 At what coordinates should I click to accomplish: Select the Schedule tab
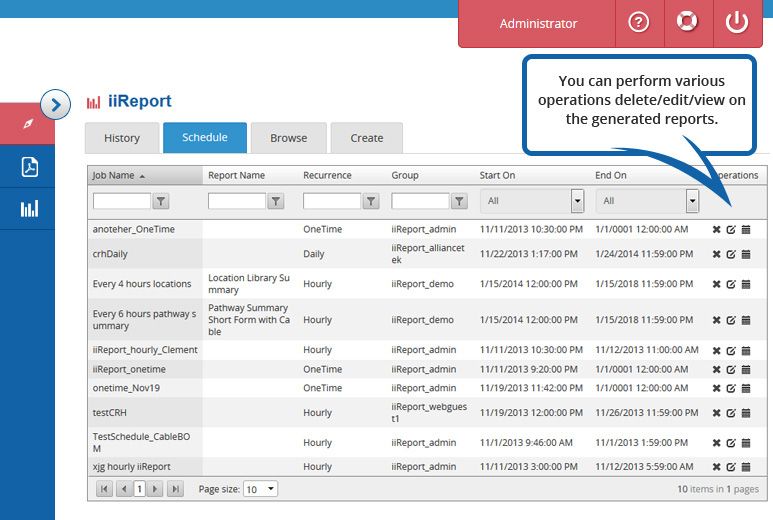pos(205,138)
